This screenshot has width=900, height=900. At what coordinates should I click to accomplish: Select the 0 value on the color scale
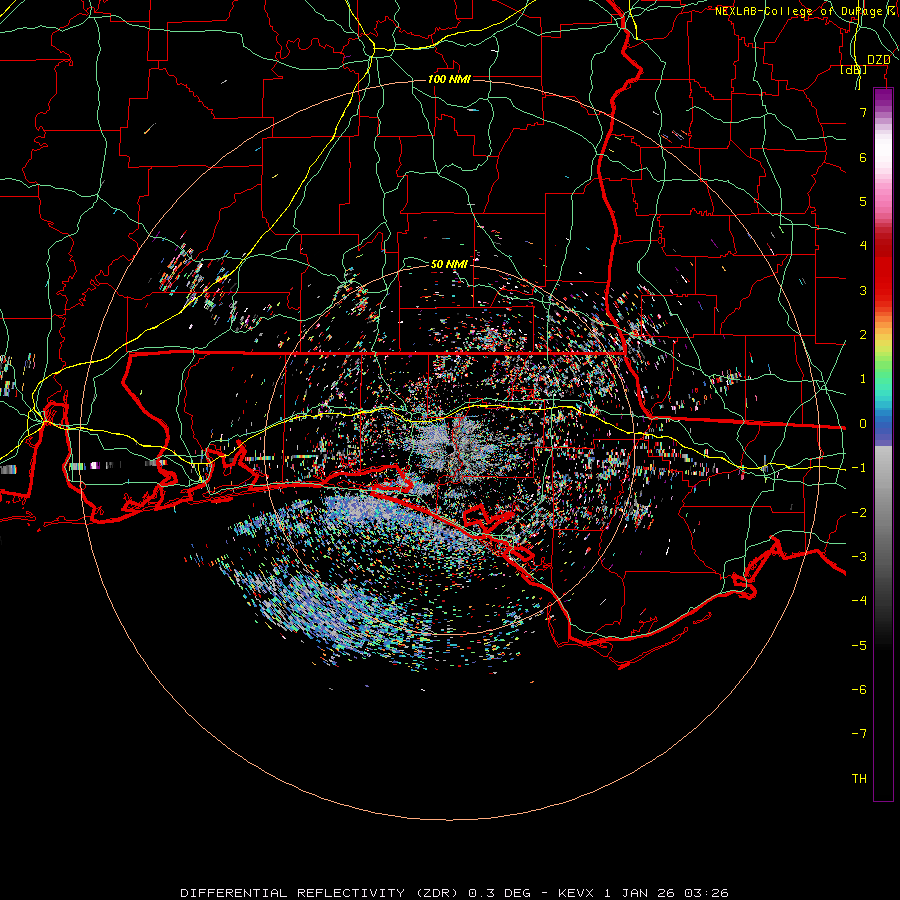pos(863,424)
